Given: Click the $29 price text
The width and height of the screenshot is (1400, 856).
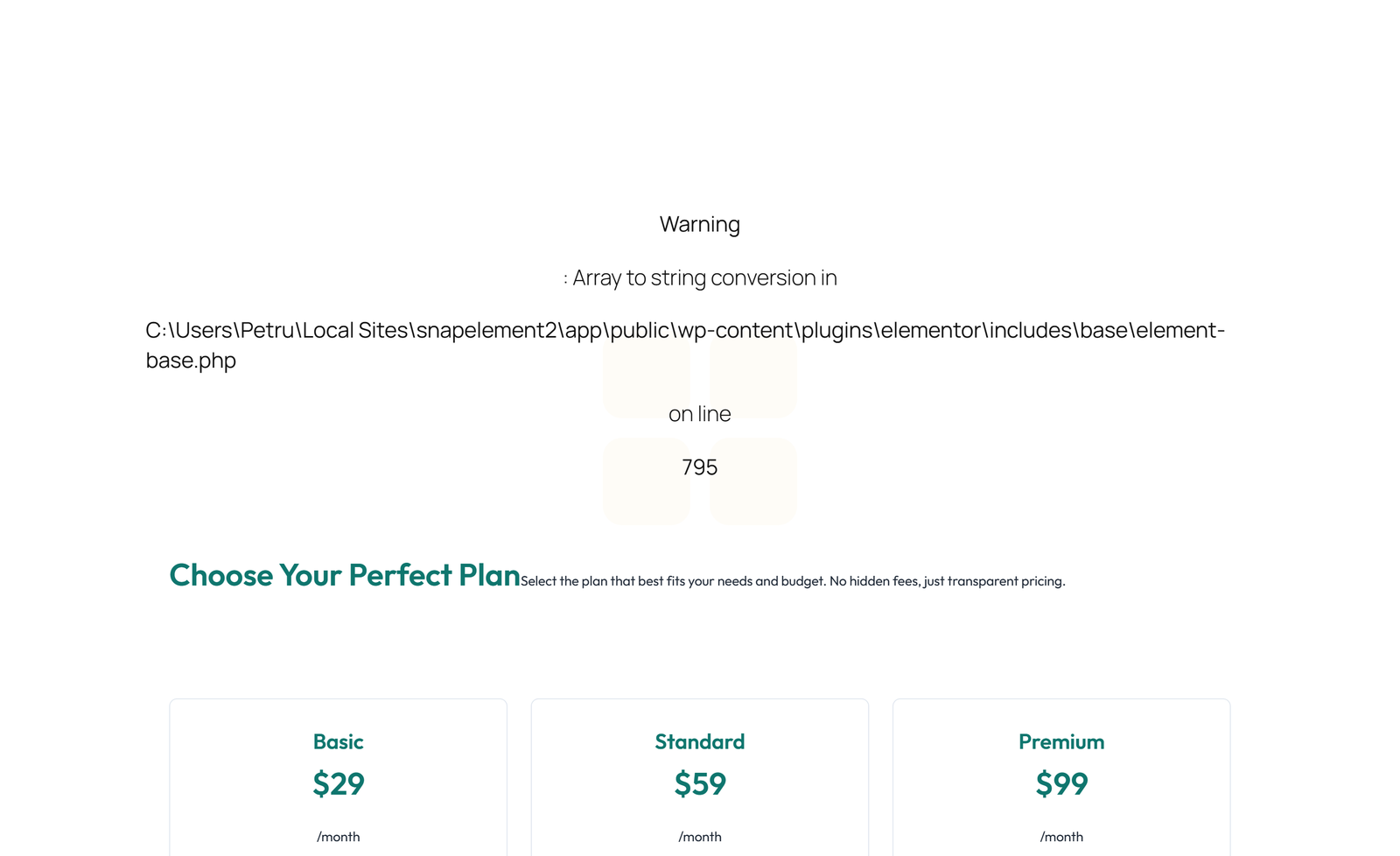Looking at the screenshot, I should point(338,784).
